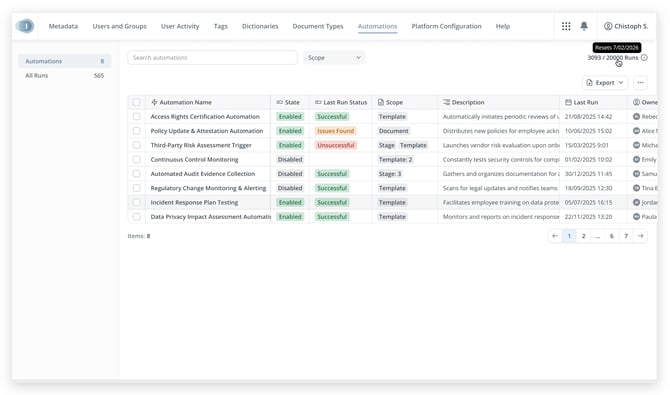The height and width of the screenshot is (395, 670).
Task: Click the owner avatar in the Access Rights Certification row
Action: pos(636,116)
